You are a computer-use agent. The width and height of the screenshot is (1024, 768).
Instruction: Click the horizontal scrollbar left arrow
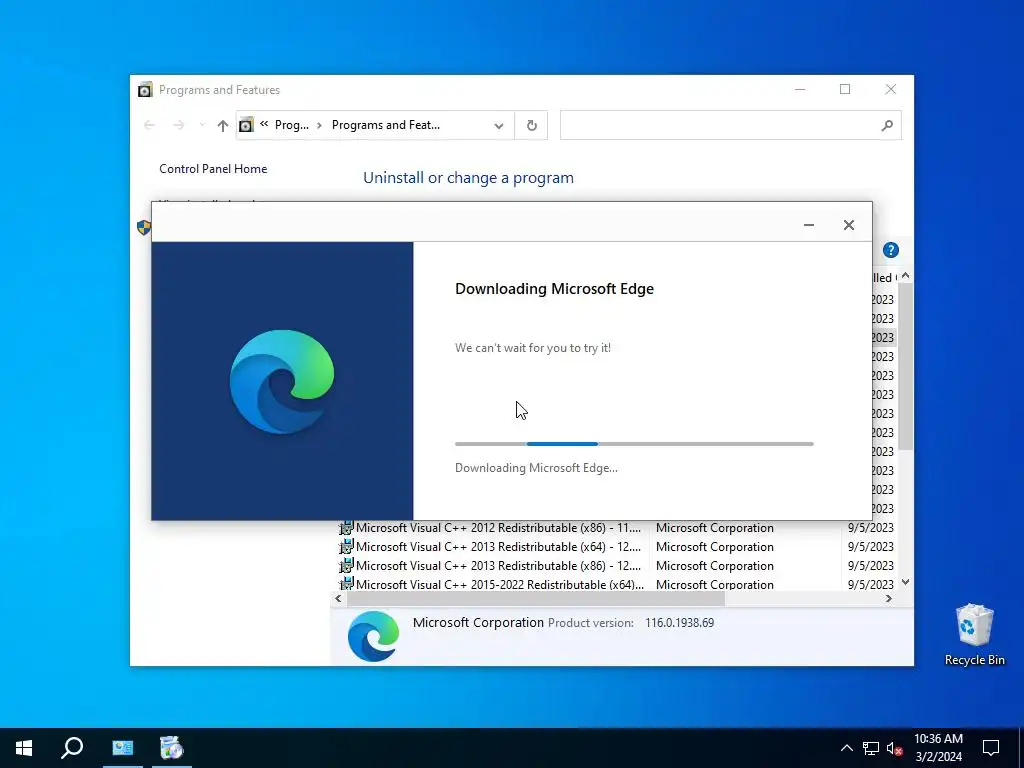[338, 598]
